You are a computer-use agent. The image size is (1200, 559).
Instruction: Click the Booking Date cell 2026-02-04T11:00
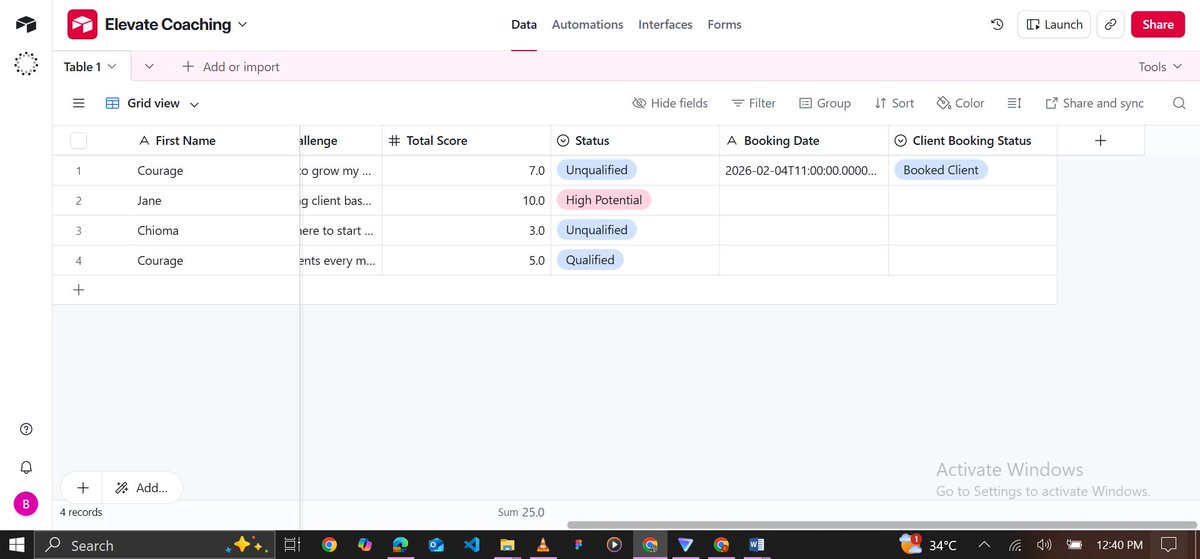click(804, 170)
